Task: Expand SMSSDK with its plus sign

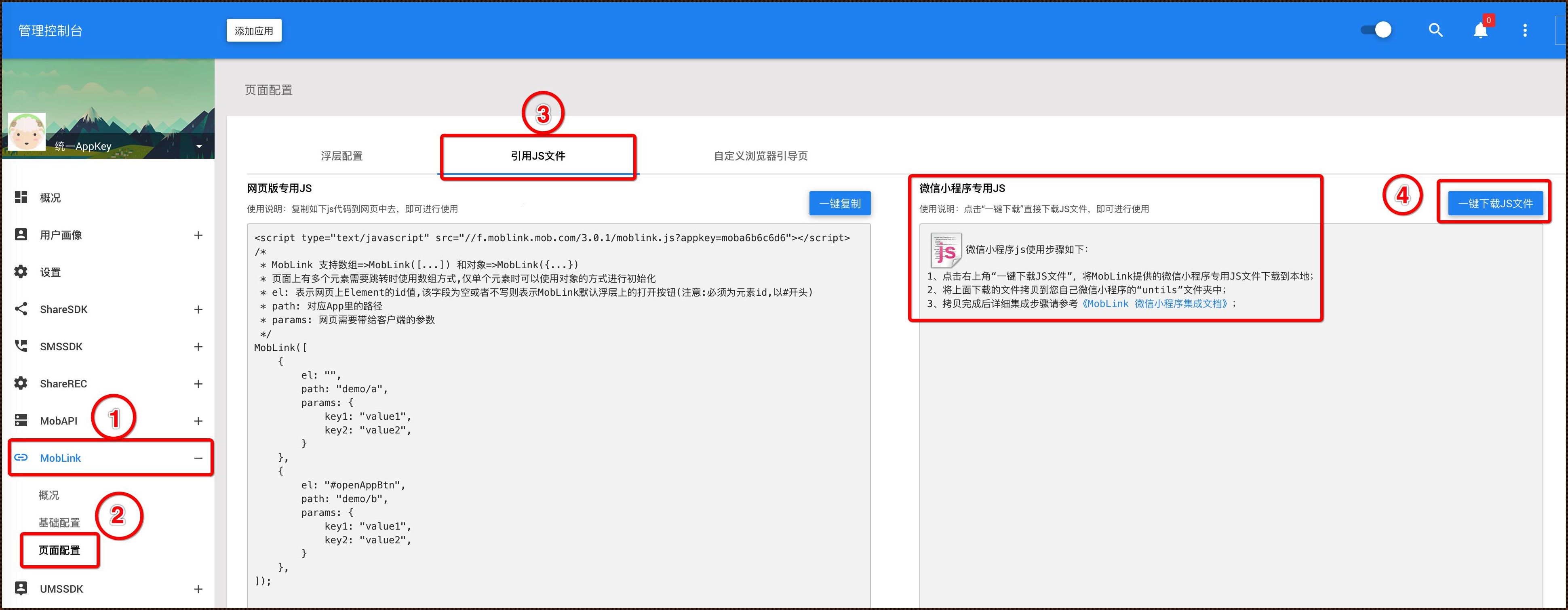Action: 198,347
